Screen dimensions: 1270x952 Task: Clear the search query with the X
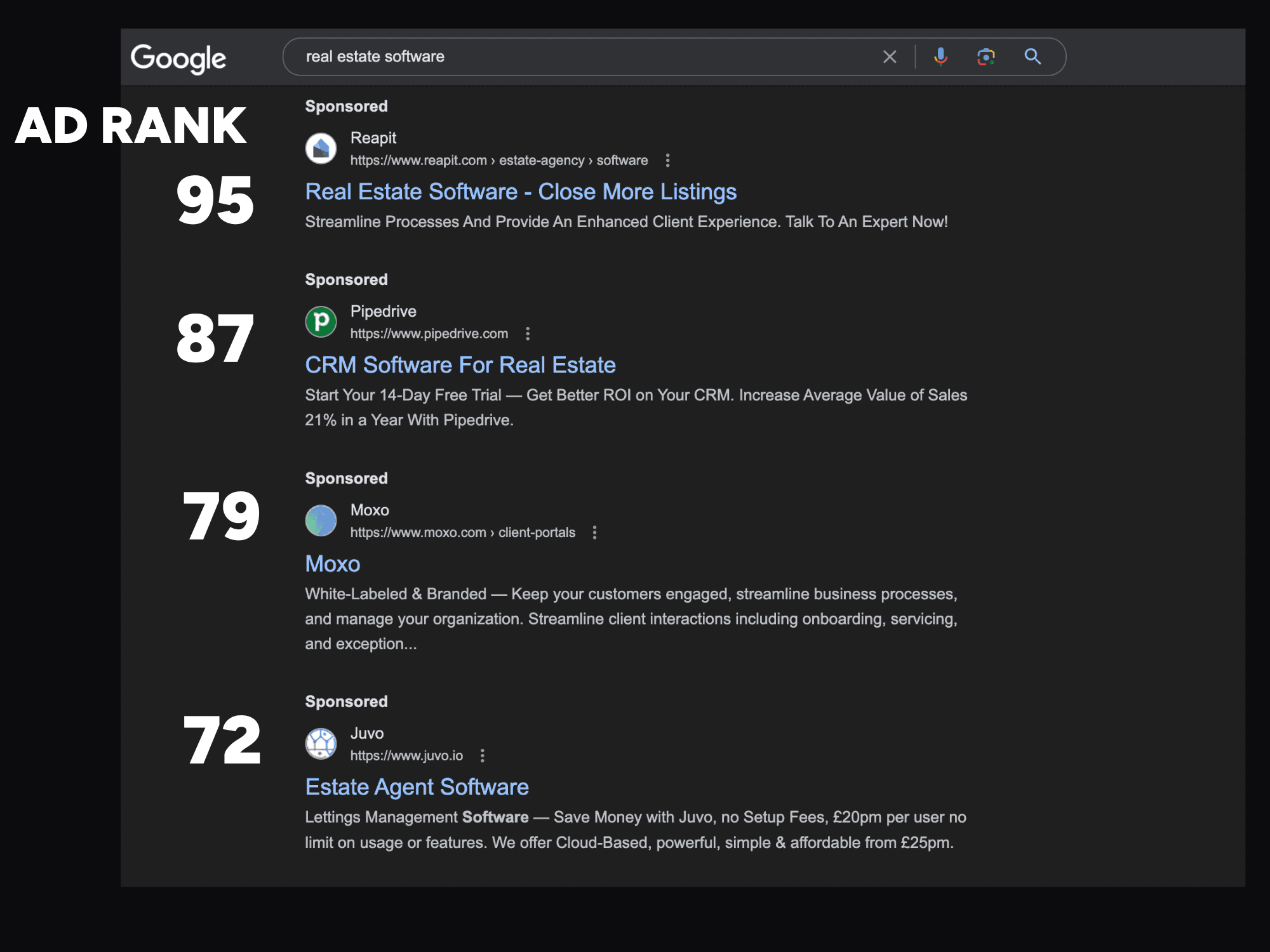(889, 56)
